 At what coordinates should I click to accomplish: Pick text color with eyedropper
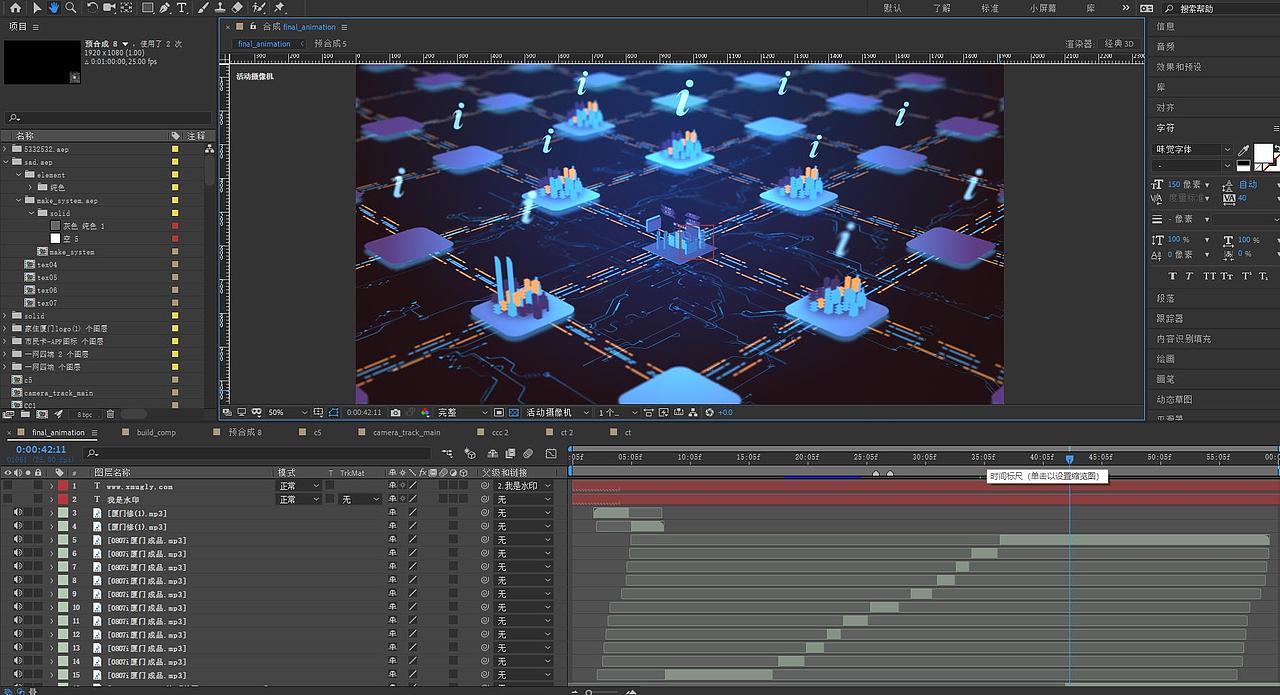click(1243, 150)
